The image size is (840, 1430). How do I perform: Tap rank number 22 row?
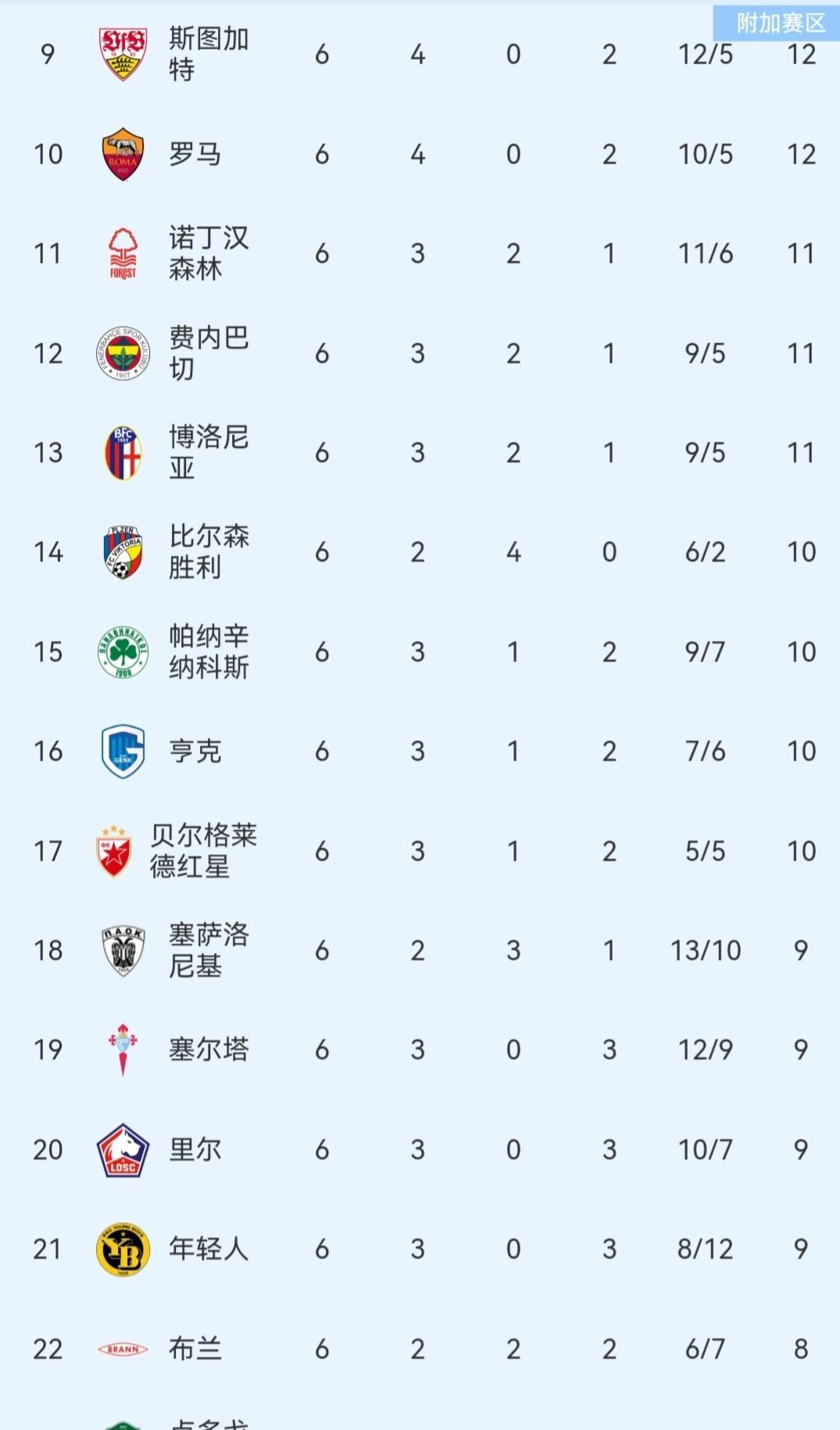click(x=48, y=1349)
